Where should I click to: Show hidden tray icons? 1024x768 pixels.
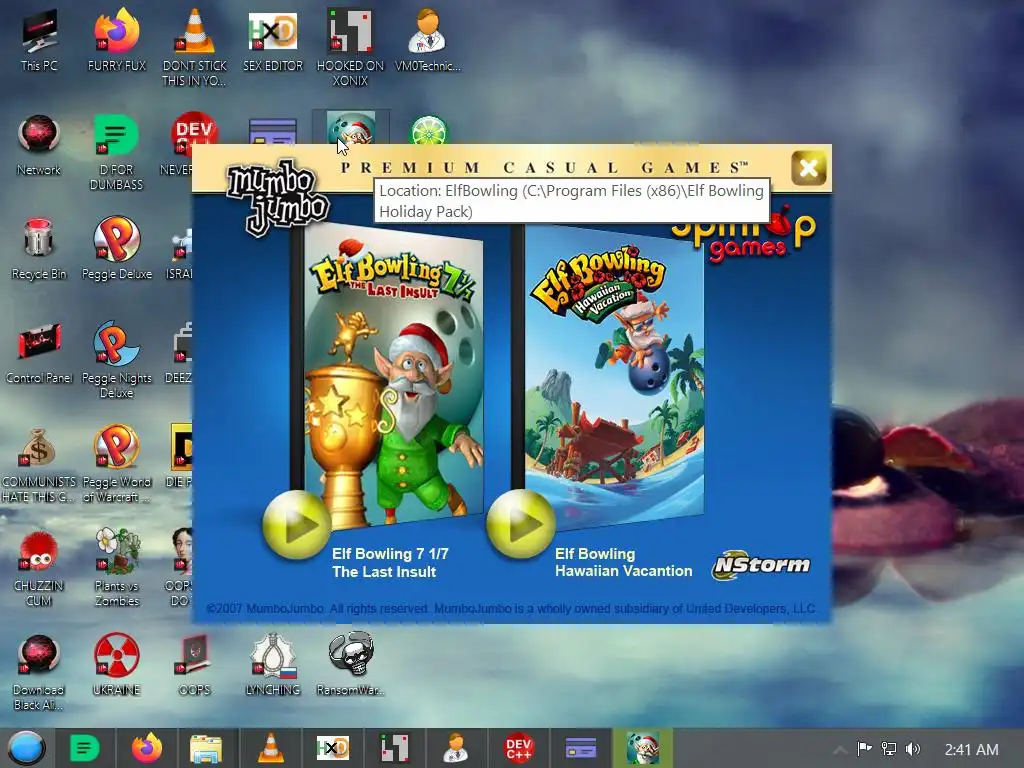click(840, 750)
